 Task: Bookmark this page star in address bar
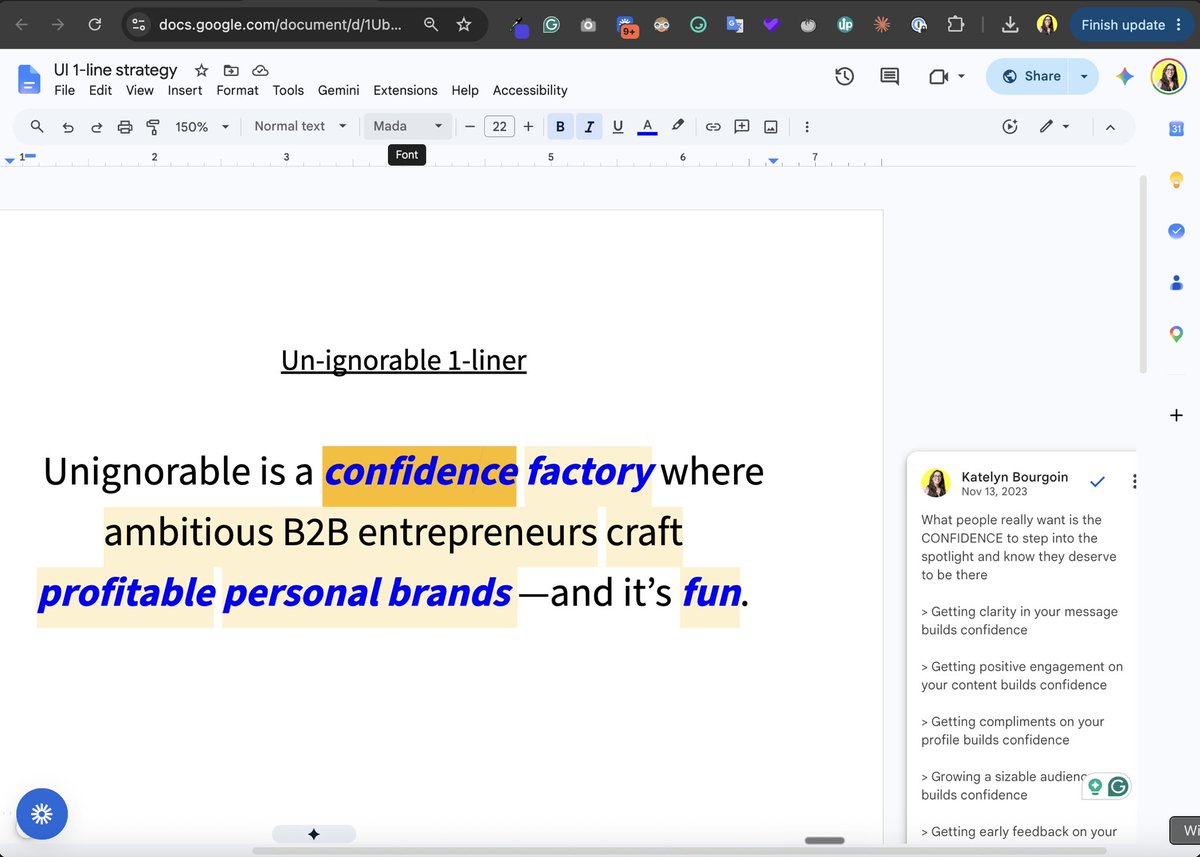pos(464,24)
